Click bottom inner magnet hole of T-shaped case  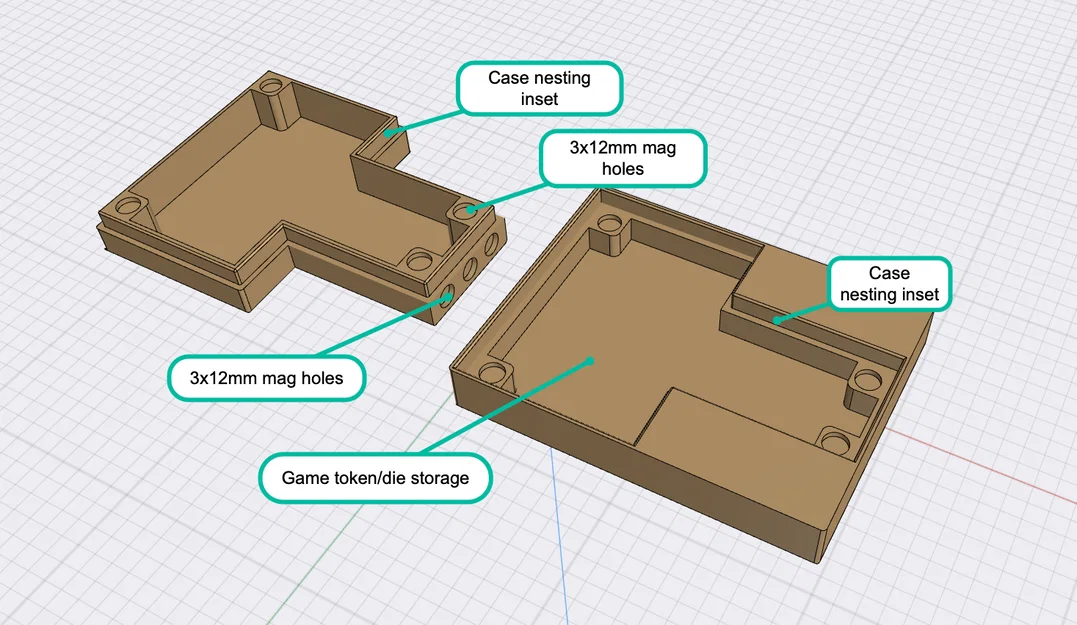click(419, 261)
